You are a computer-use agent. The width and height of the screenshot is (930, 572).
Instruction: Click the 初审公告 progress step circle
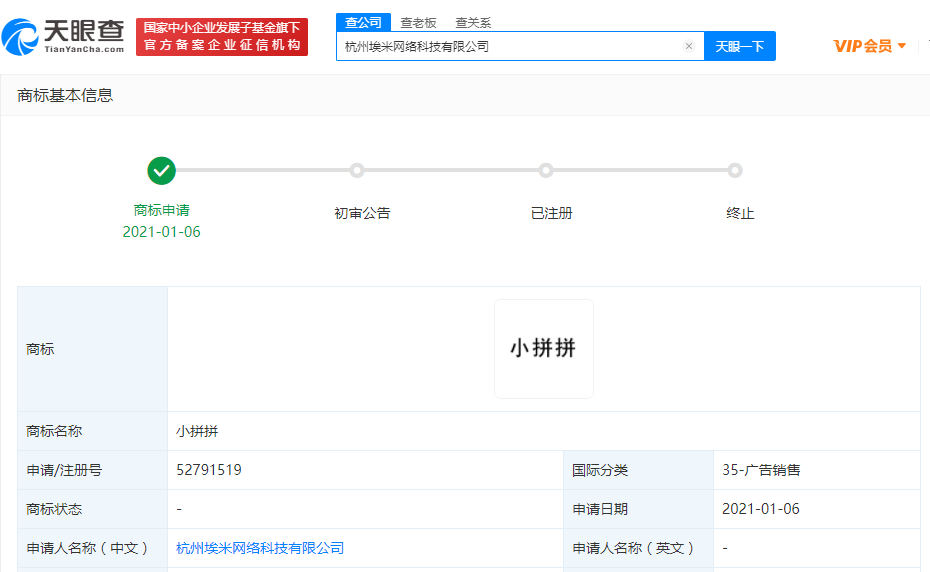[x=357, y=171]
